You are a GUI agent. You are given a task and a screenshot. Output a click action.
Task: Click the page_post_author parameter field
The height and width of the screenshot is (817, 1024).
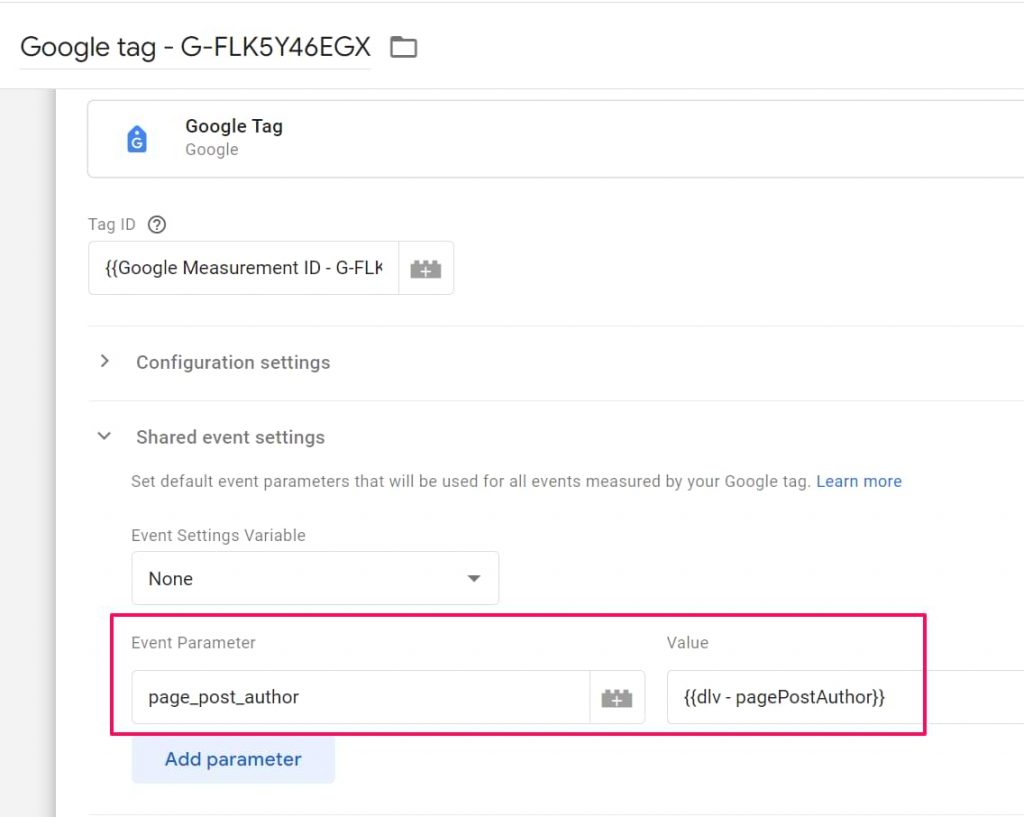point(360,697)
